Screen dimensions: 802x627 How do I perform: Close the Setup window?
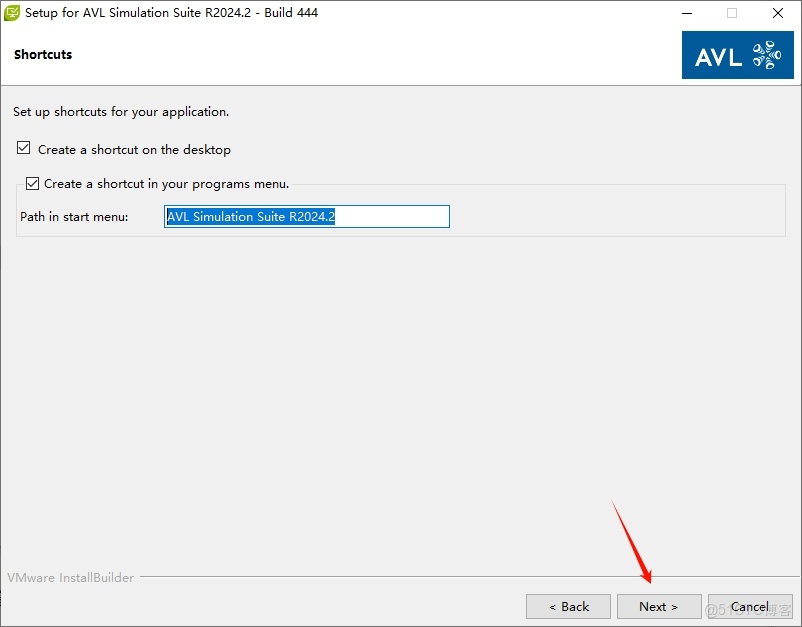click(777, 13)
